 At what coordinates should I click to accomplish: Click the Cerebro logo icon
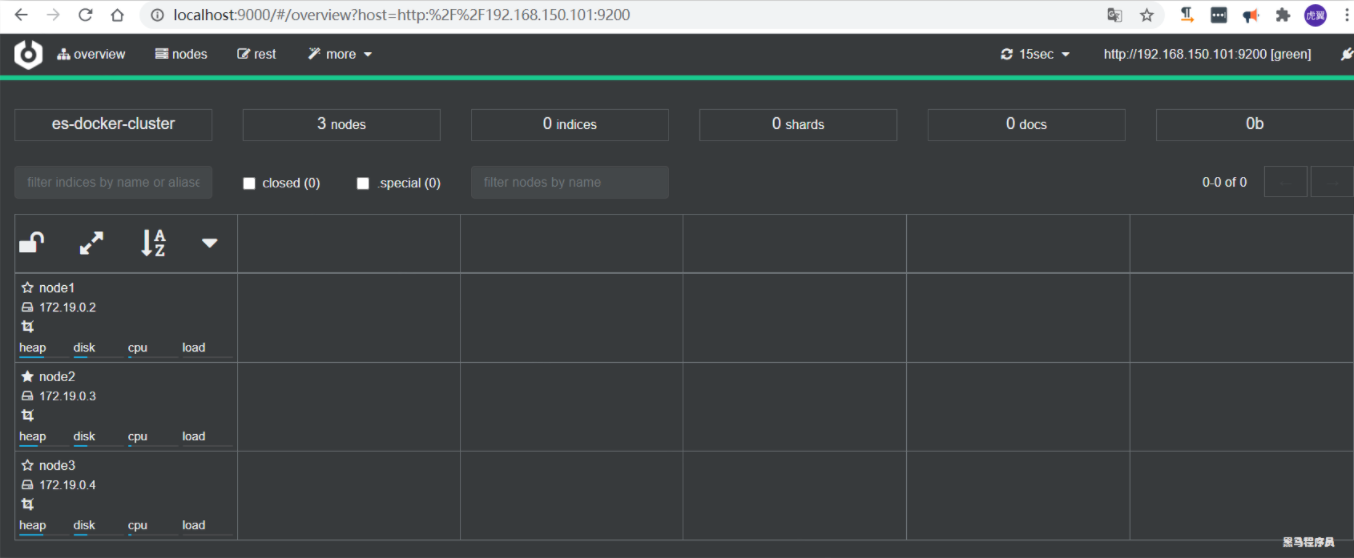tap(28, 54)
